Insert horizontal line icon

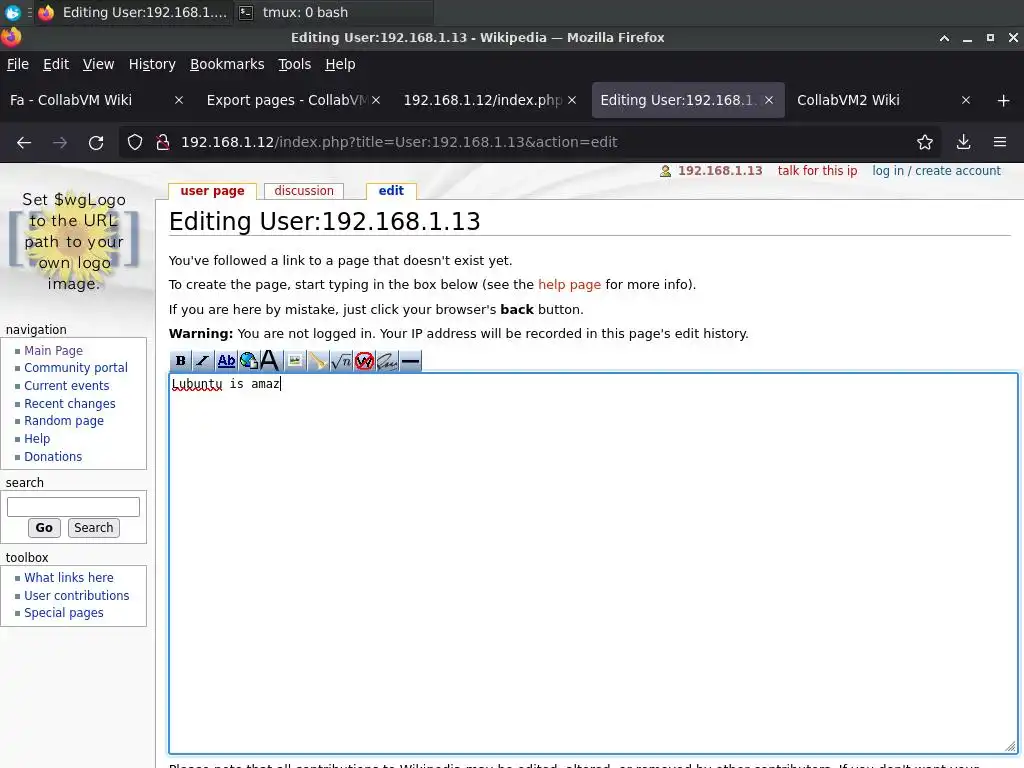411,360
